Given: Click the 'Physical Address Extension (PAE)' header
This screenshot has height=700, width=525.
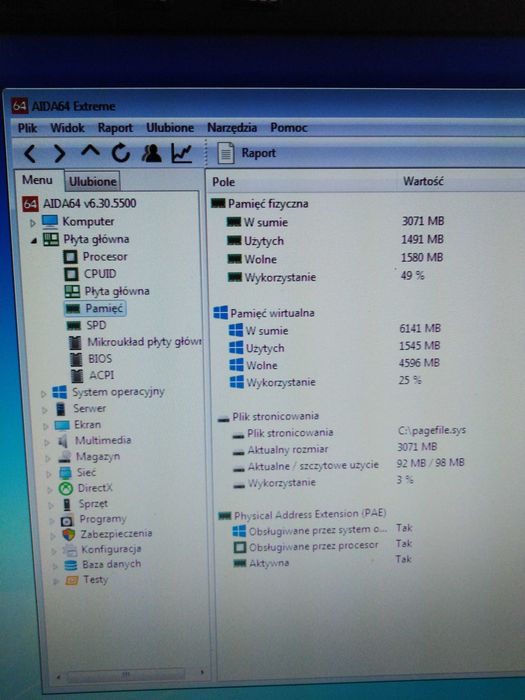Looking at the screenshot, I should [310, 514].
